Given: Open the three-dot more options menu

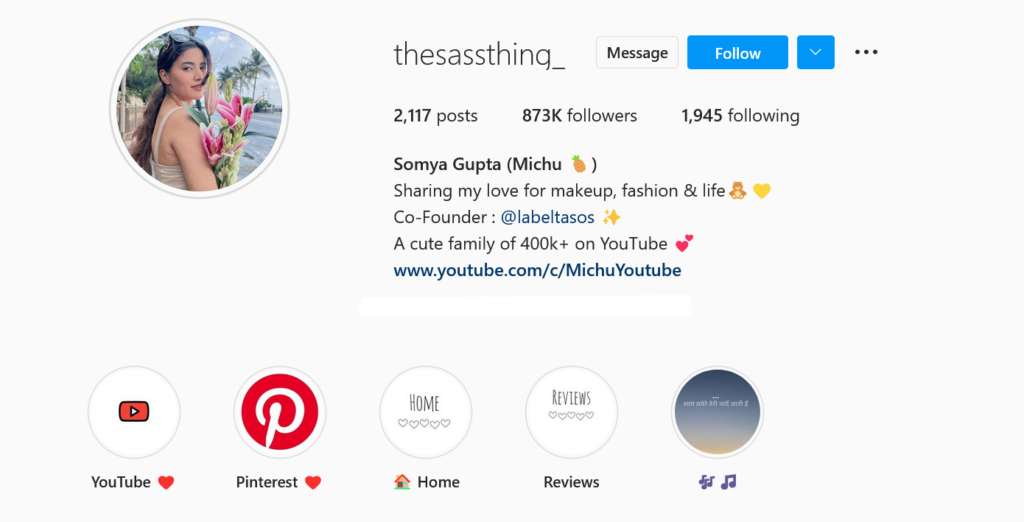Looking at the screenshot, I should point(866,52).
